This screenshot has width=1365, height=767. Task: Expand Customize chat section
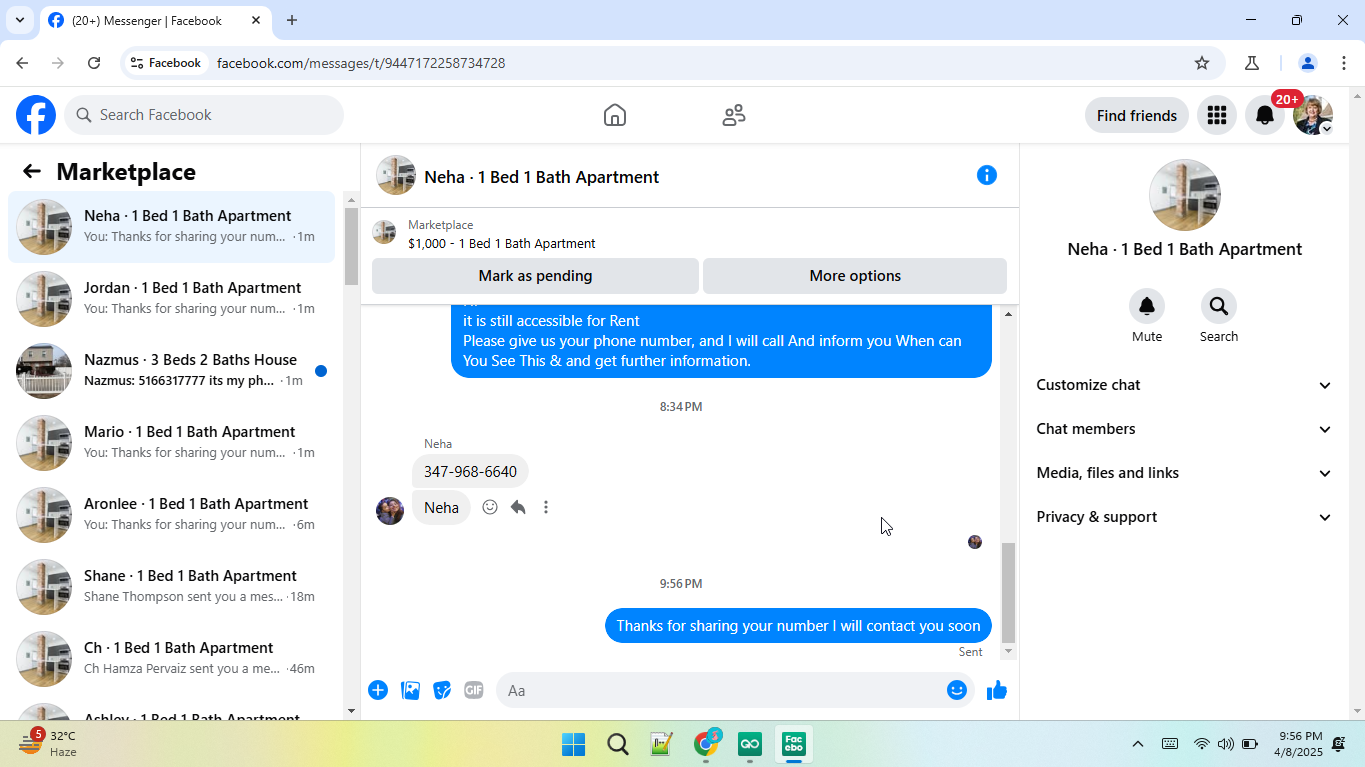pos(1184,385)
